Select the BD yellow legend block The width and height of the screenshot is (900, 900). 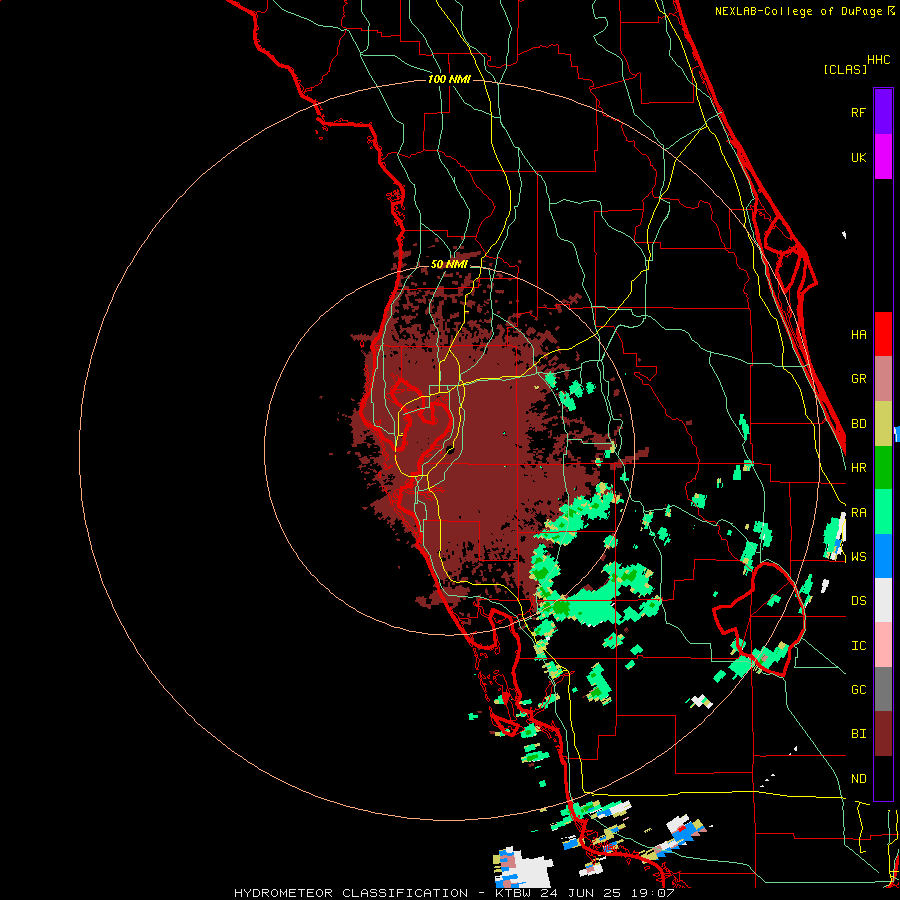[x=883, y=423]
